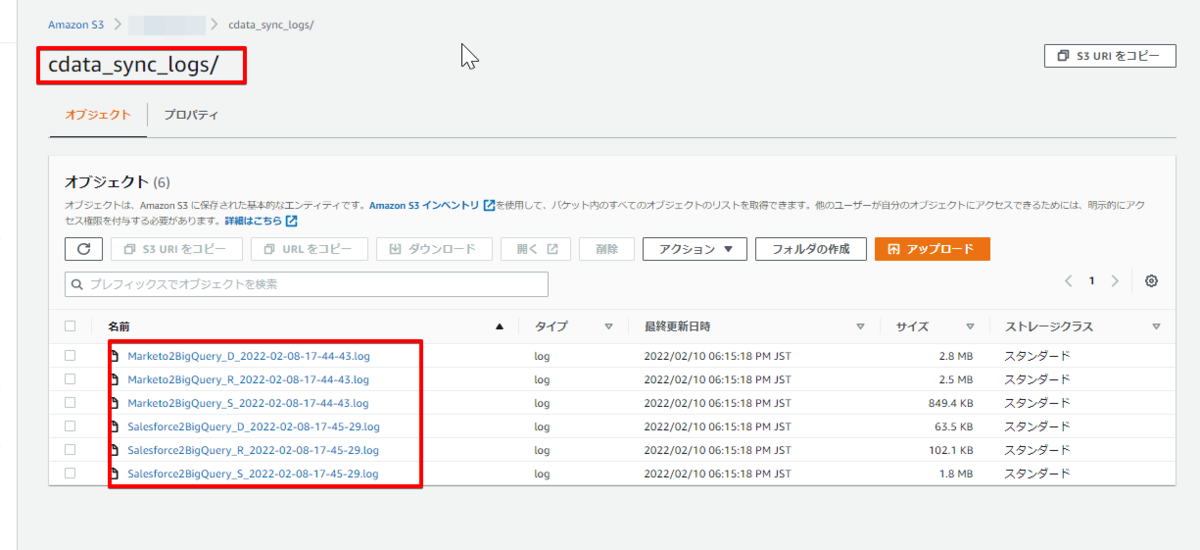Open the Amazon S3 インベントリ link
This screenshot has width=1200, height=550.
(x=424, y=205)
